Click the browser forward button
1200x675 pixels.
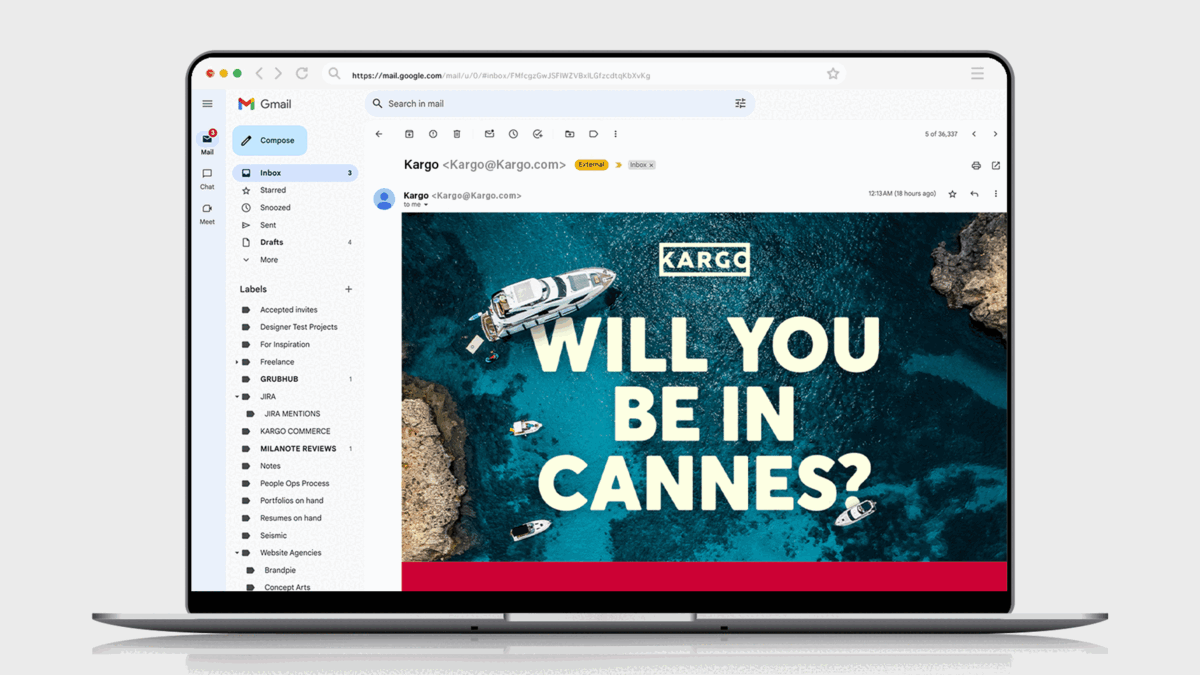[278, 74]
